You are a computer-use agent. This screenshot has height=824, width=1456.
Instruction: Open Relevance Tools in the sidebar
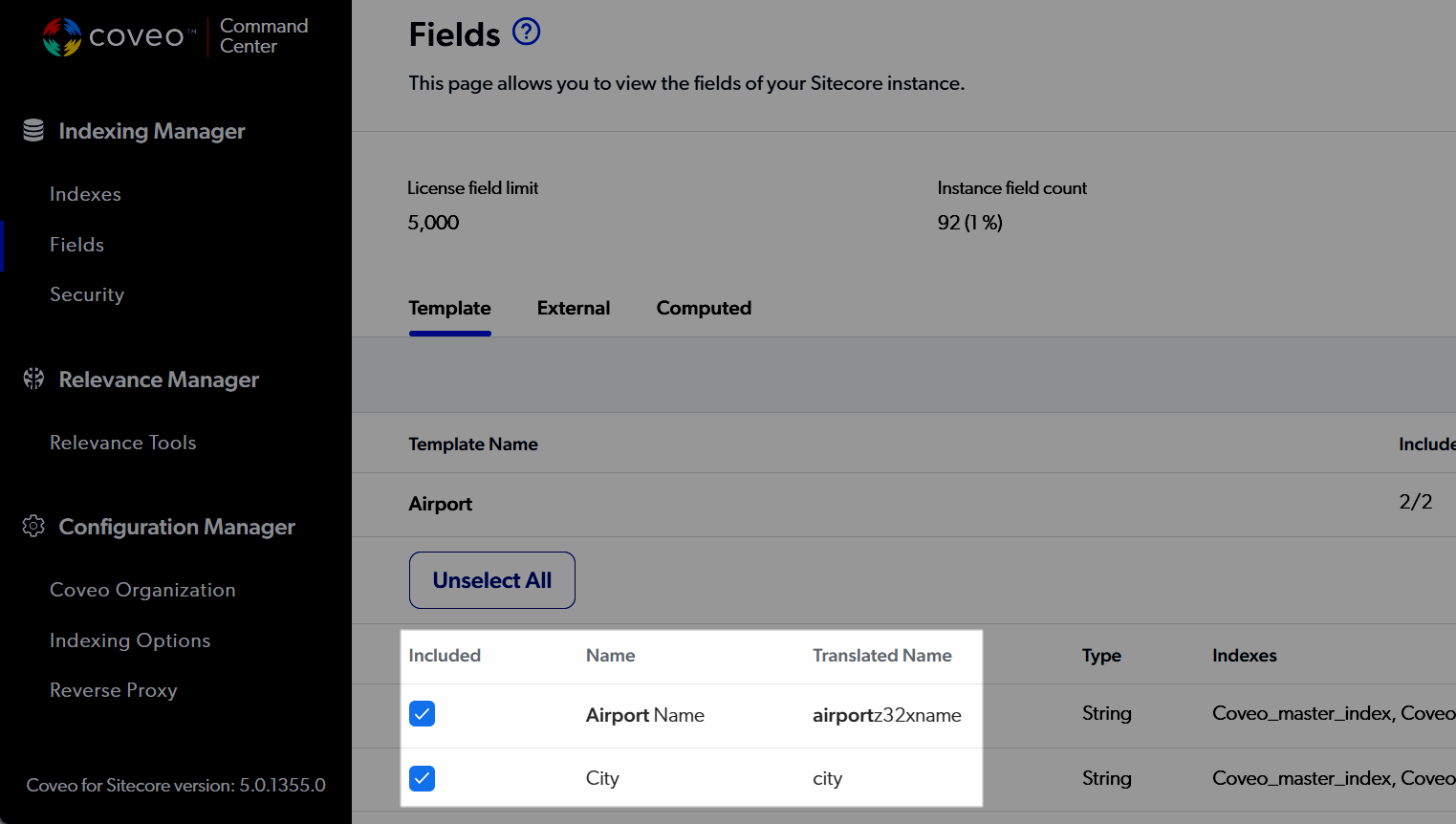[122, 443]
